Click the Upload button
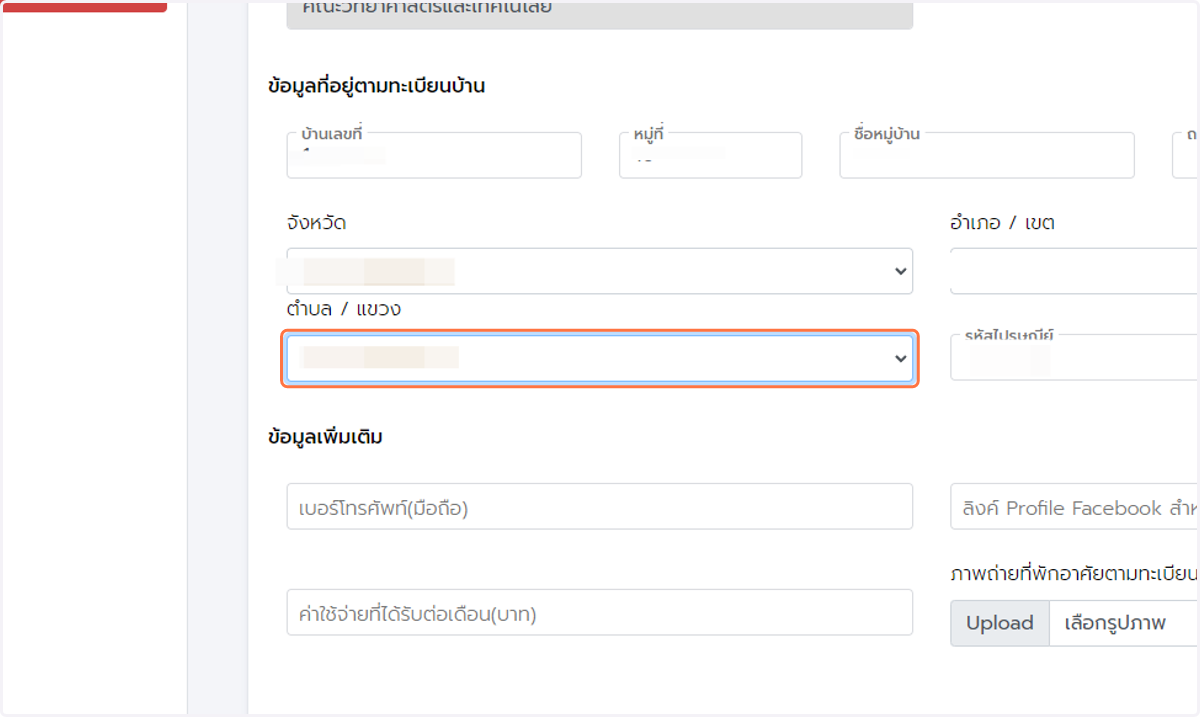This screenshot has height=717, width=1200. [999, 623]
